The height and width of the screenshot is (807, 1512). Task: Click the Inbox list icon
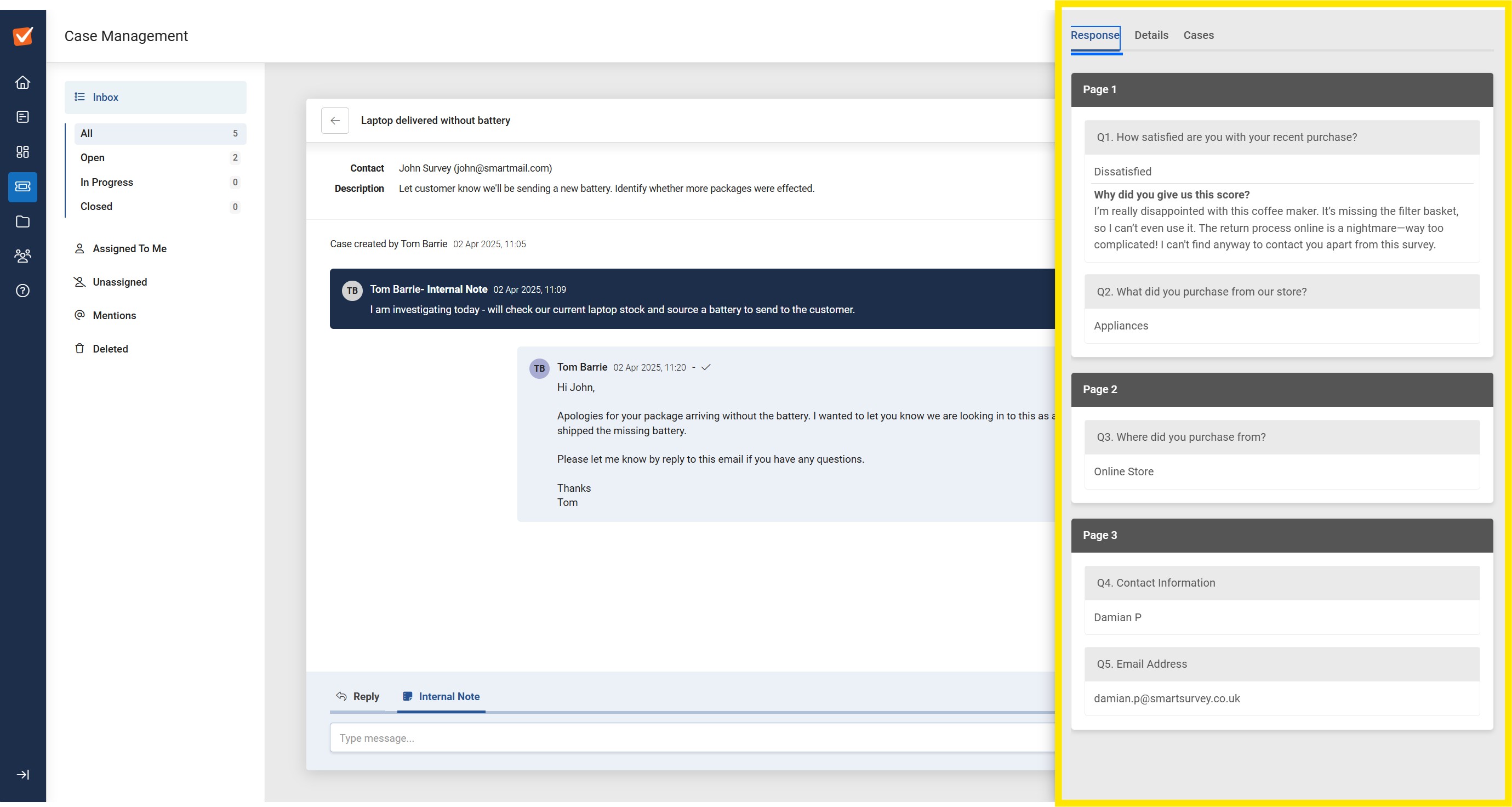click(x=80, y=97)
